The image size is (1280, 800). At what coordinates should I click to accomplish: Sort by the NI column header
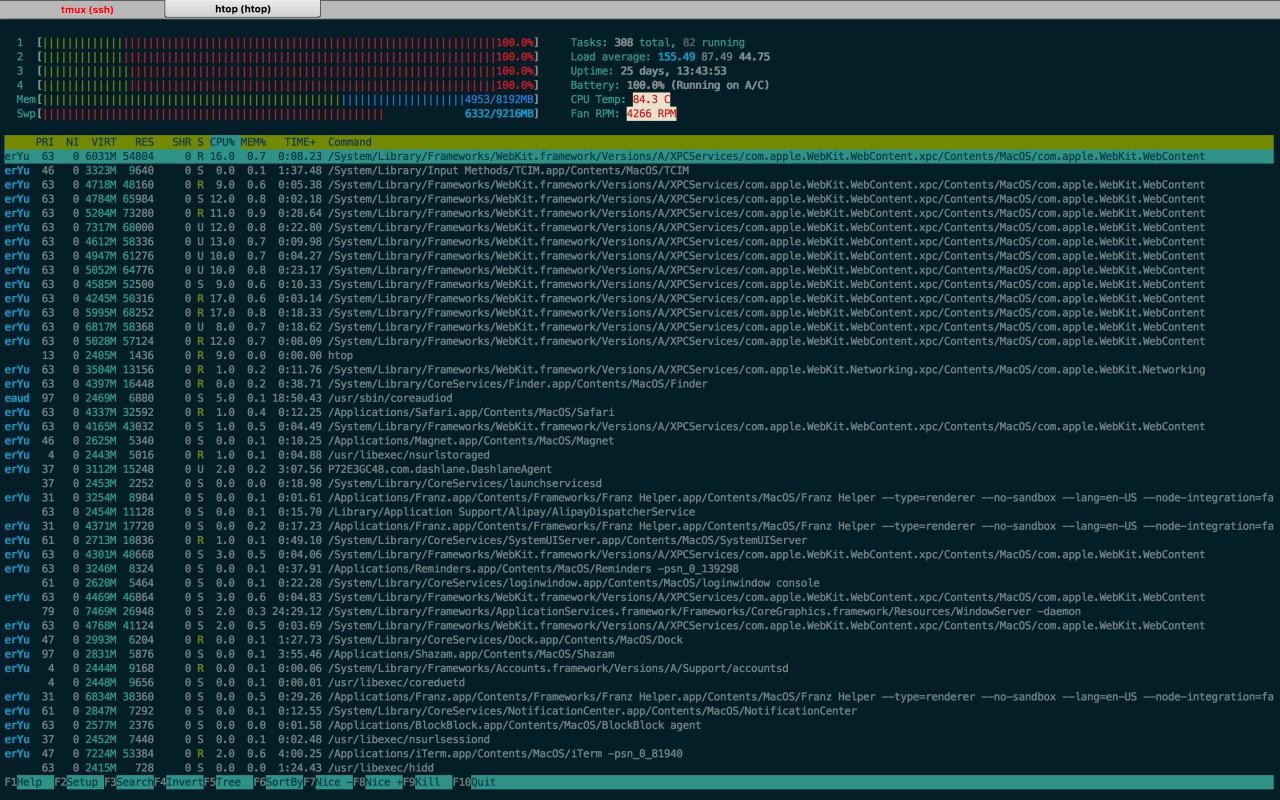[x=72, y=142]
